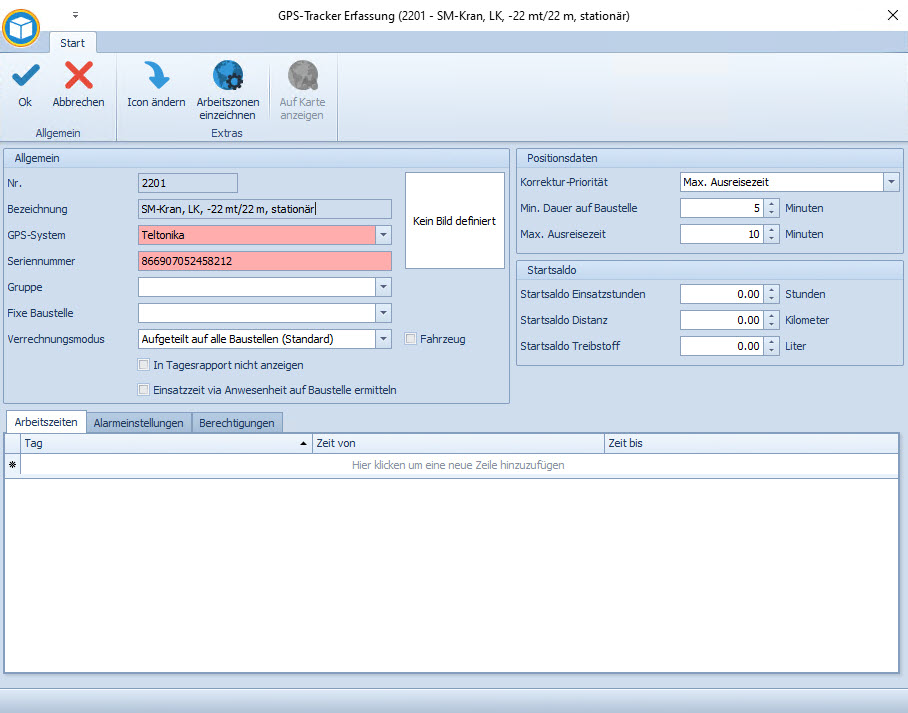The height and width of the screenshot is (713, 908).
Task: Launch Arbeitszonen einzeichnen globe tool
Action: click(x=228, y=75)
